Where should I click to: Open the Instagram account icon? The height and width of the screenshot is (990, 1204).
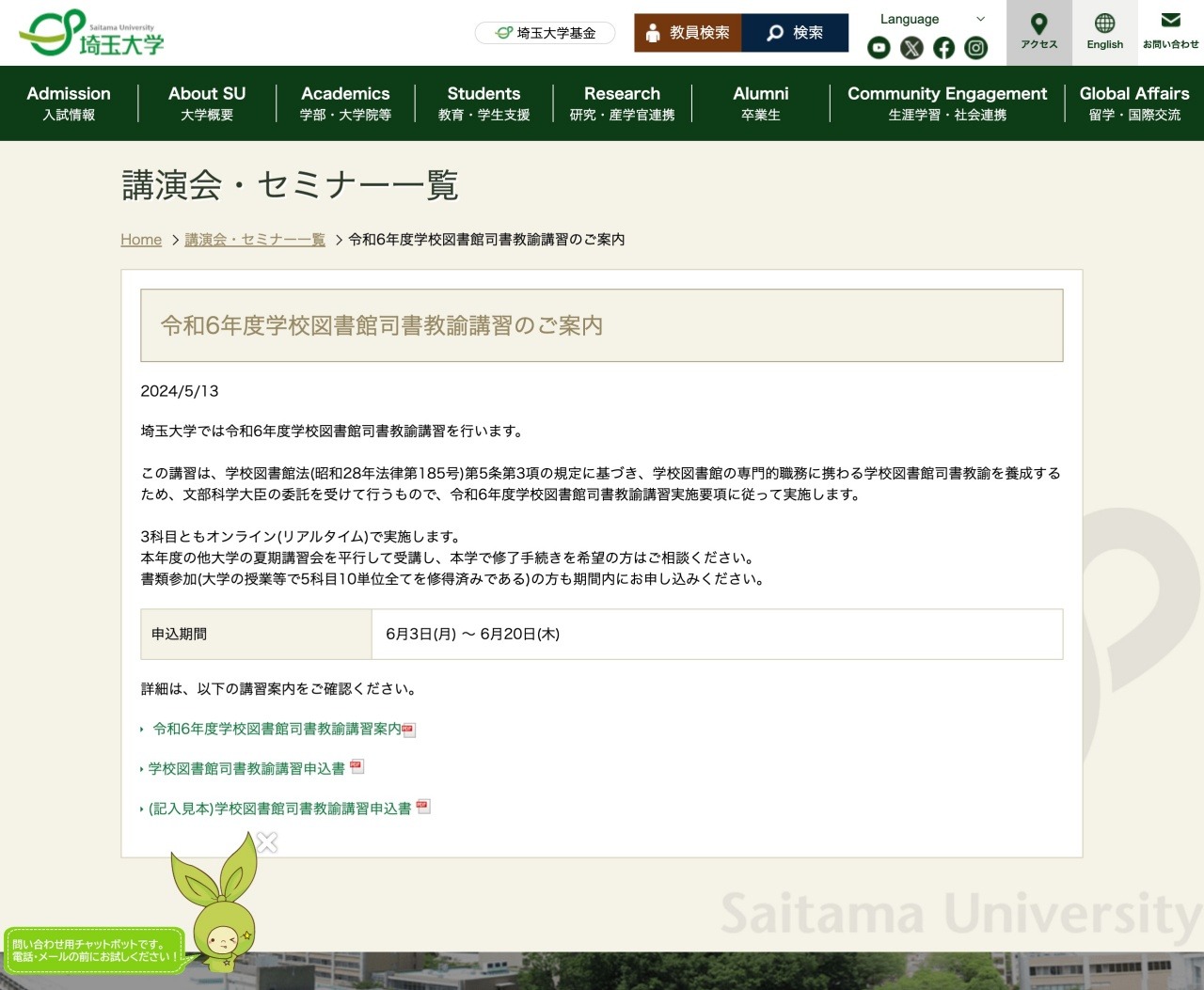tap(975, 47)
